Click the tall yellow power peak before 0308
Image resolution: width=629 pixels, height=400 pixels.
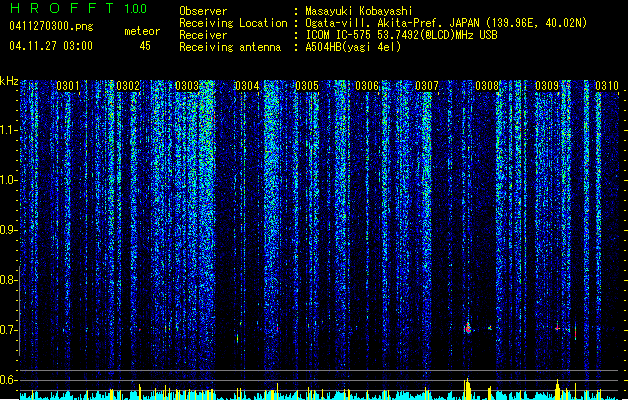point(467,388)
